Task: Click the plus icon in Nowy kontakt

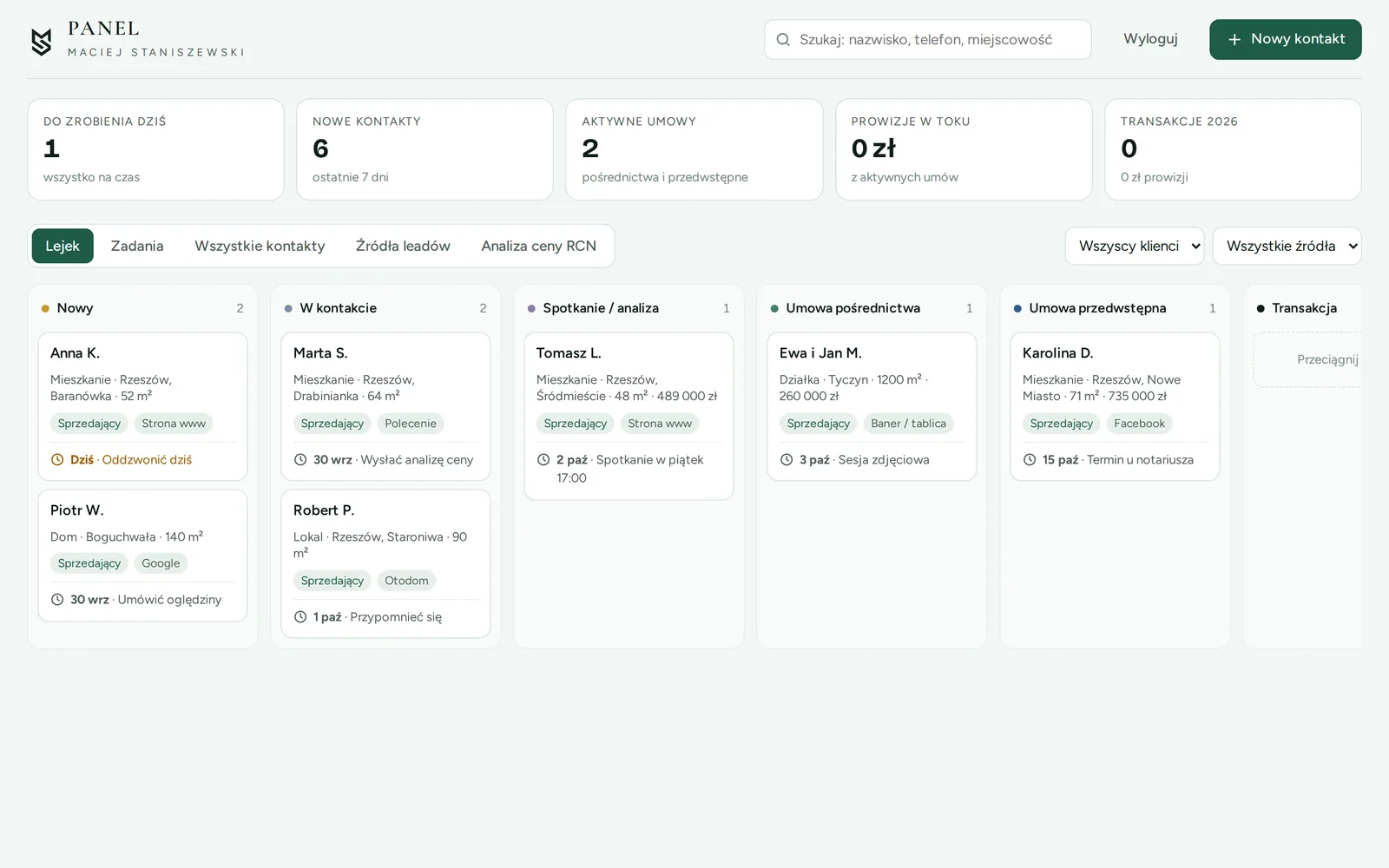Action: (x=1234, y=40)
